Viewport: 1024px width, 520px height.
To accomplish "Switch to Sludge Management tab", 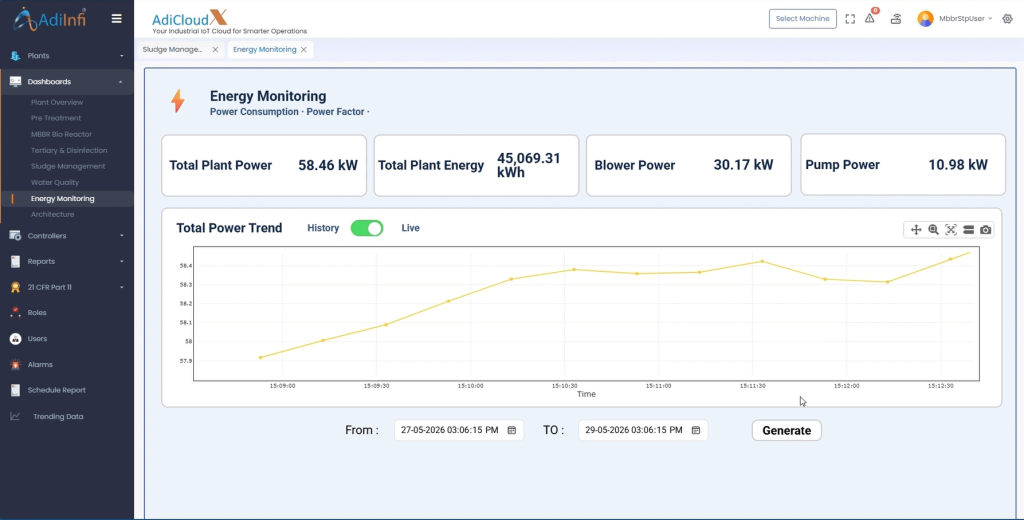I will coord(172,50).
